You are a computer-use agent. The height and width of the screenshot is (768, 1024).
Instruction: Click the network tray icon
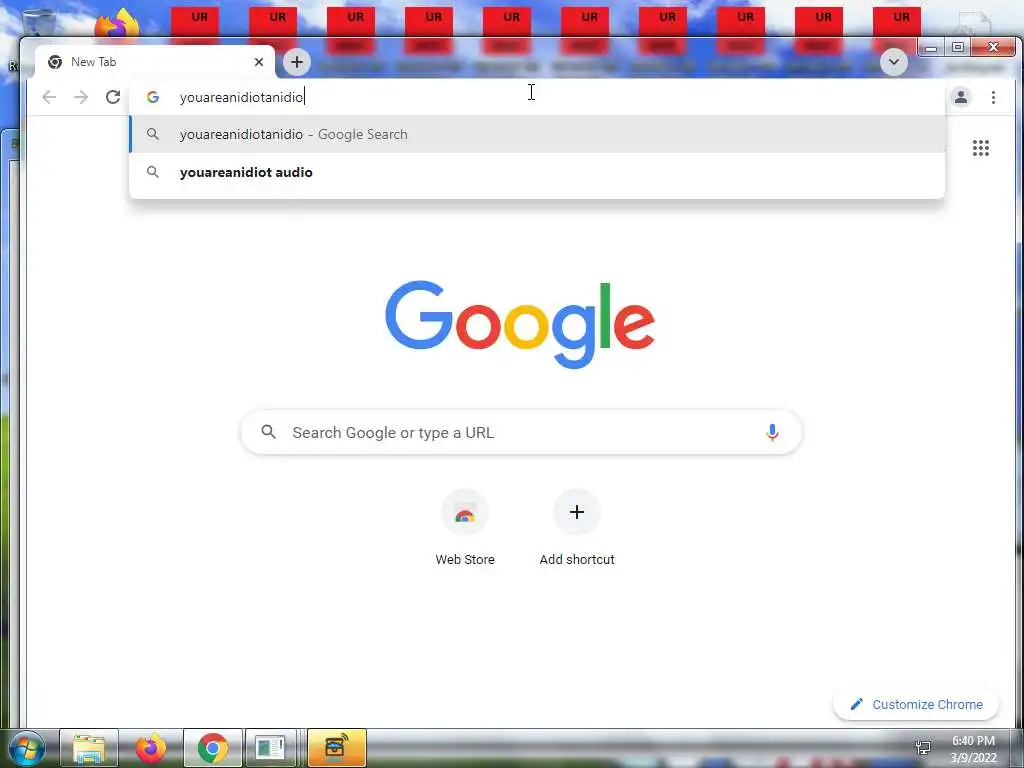[x=923, y=748]
